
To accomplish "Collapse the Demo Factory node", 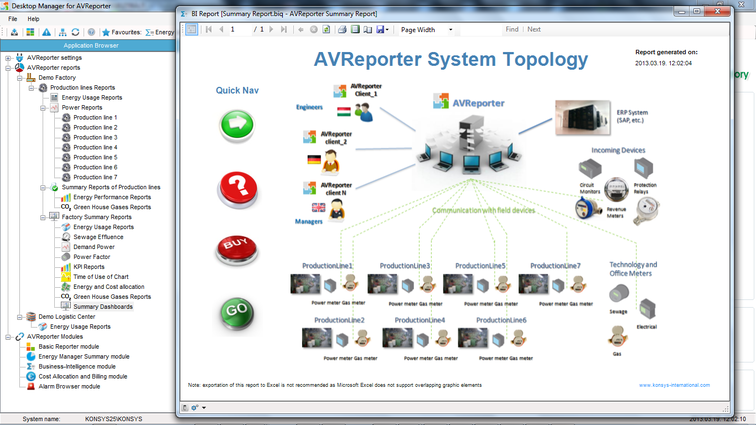I will tap(20, 78).
